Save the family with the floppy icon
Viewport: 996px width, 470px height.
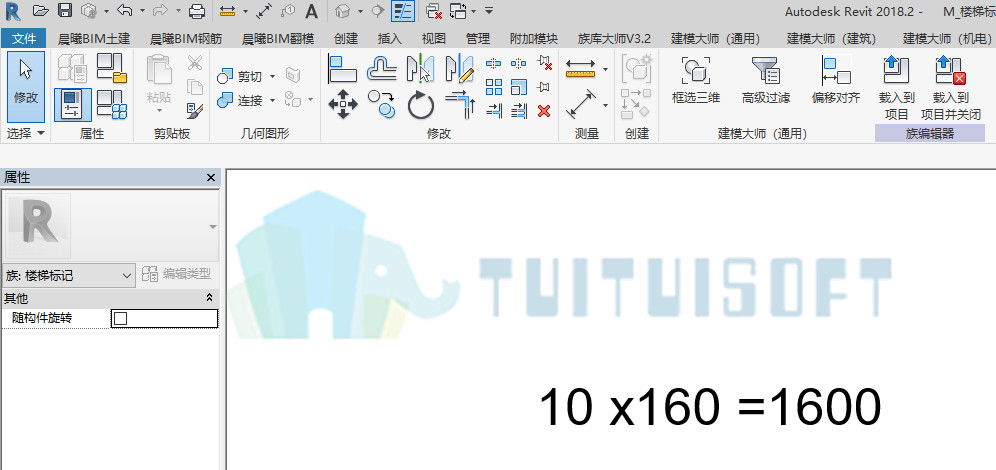point(64,10)
